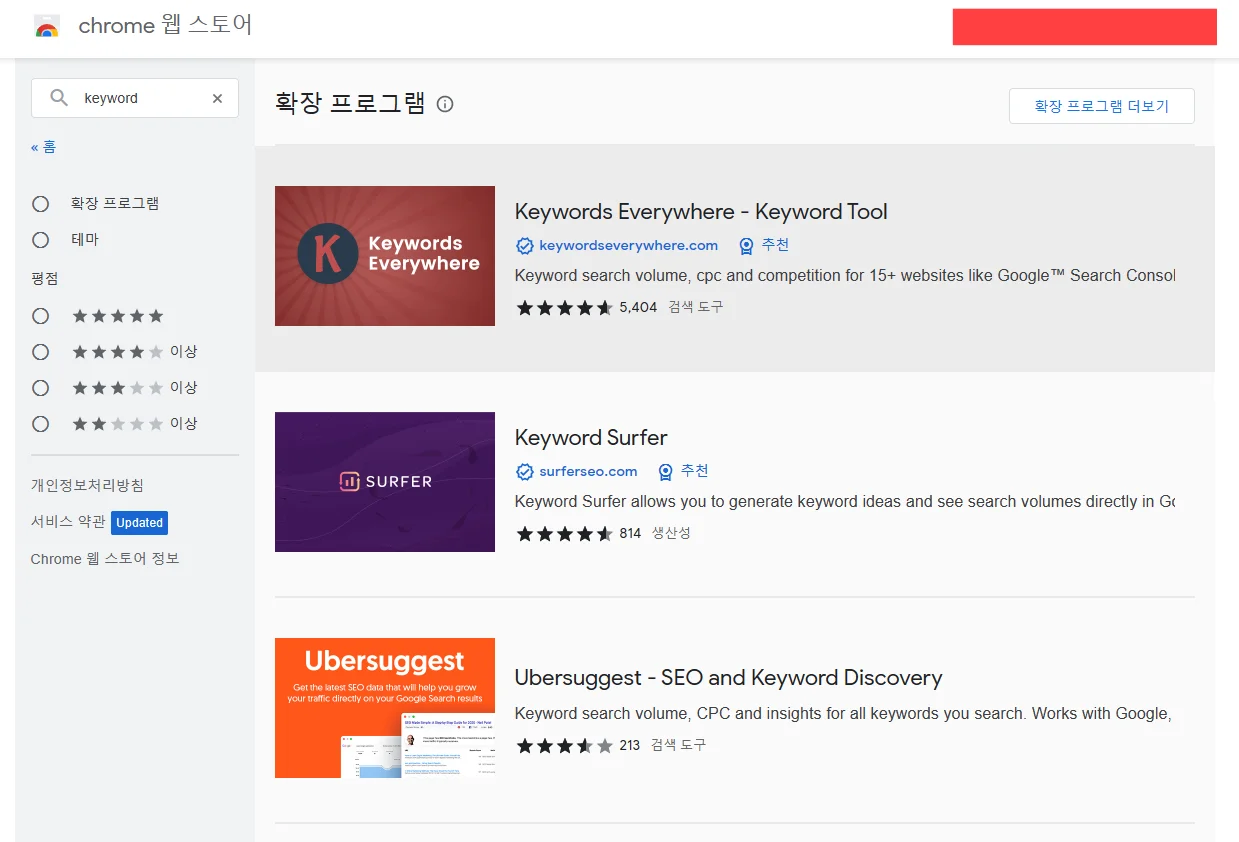
Task: Click verified badge beside surferseo.com
Action: pyautogui.click(x=524, y=471)
